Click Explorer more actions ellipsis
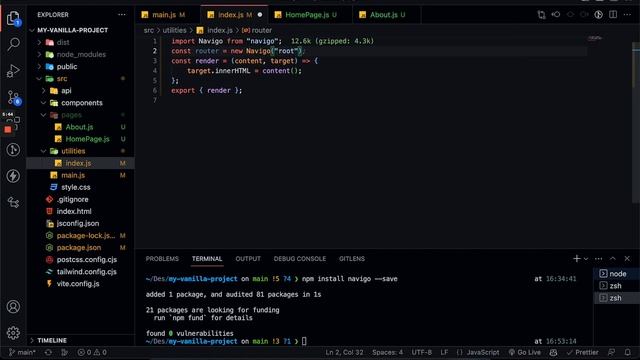The width and height of the screenshot is (640, 360). click(122, 15)
